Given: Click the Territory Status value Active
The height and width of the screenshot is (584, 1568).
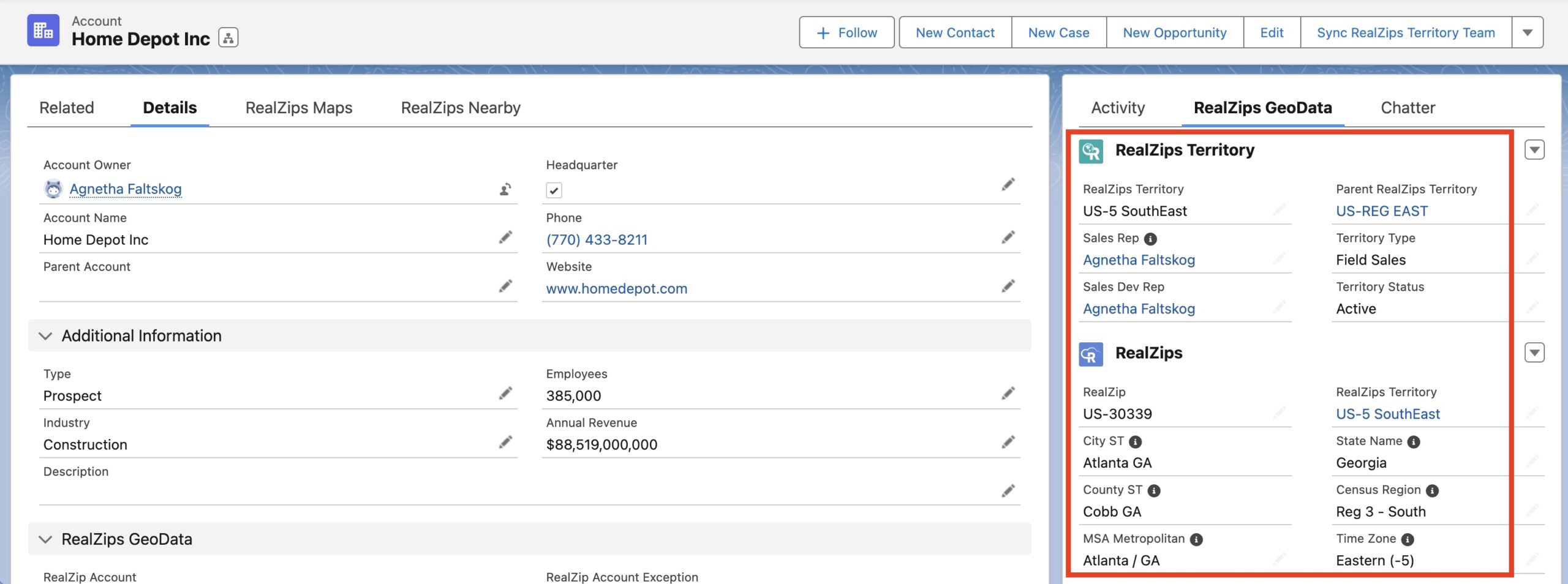Looking at the screenshot, I should 1356,309.
